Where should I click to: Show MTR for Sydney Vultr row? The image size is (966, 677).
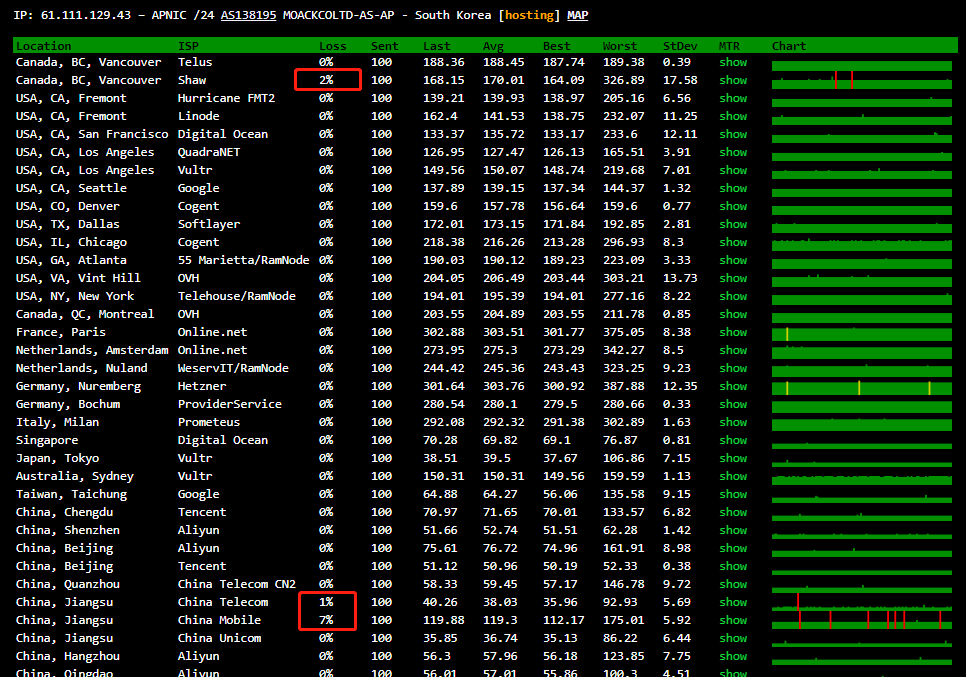point(733,476)
